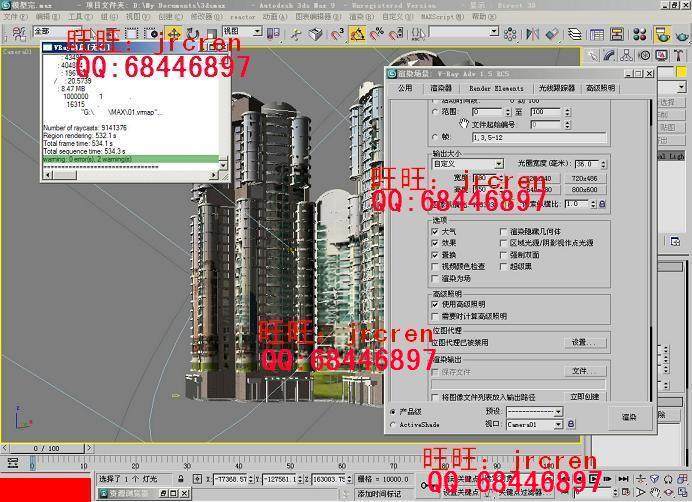Activate the Select and Rotate tool
This screenshot has width=692, height=502.
pos(193,34)
